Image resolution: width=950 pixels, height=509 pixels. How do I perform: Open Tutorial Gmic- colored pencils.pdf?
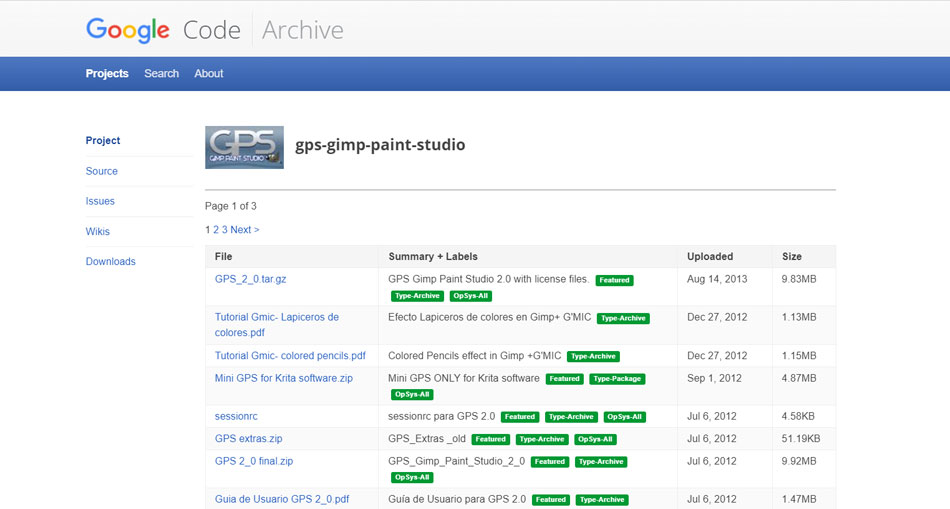(x=290, y=356)
